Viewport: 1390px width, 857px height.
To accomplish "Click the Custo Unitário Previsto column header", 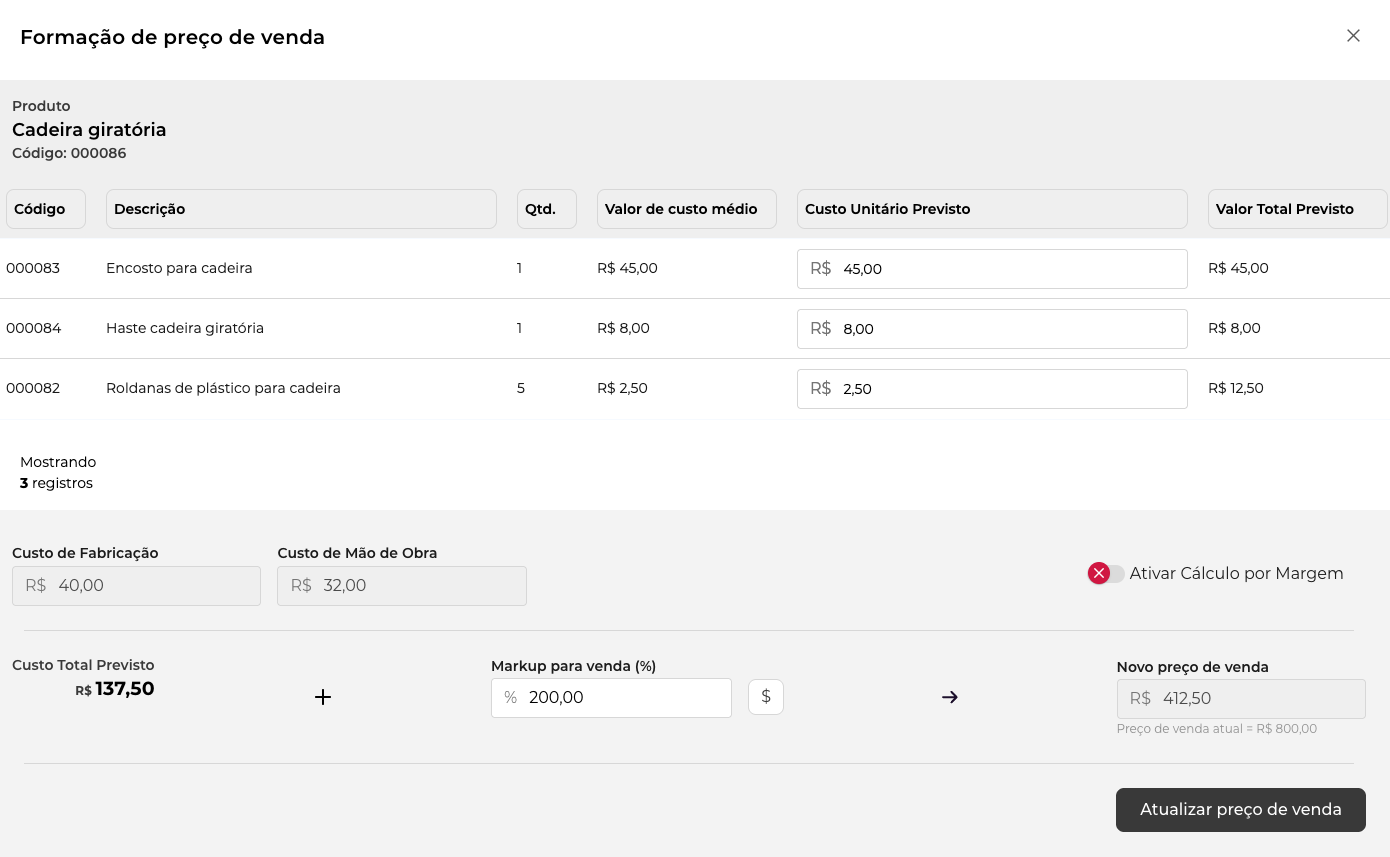I will click(991, 209).
